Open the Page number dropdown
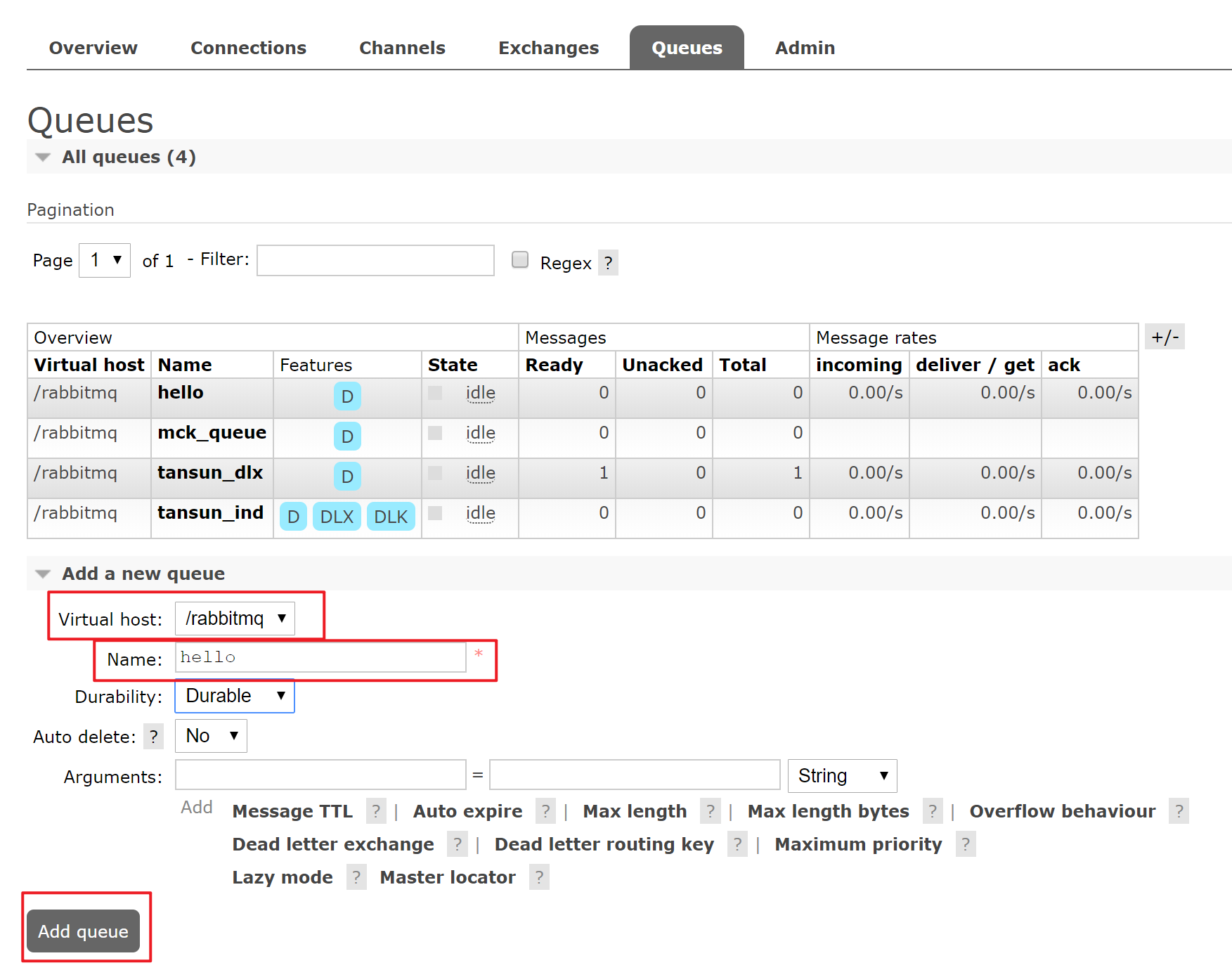This screenshot has width=1232, height=970. (x=105, y=261)
